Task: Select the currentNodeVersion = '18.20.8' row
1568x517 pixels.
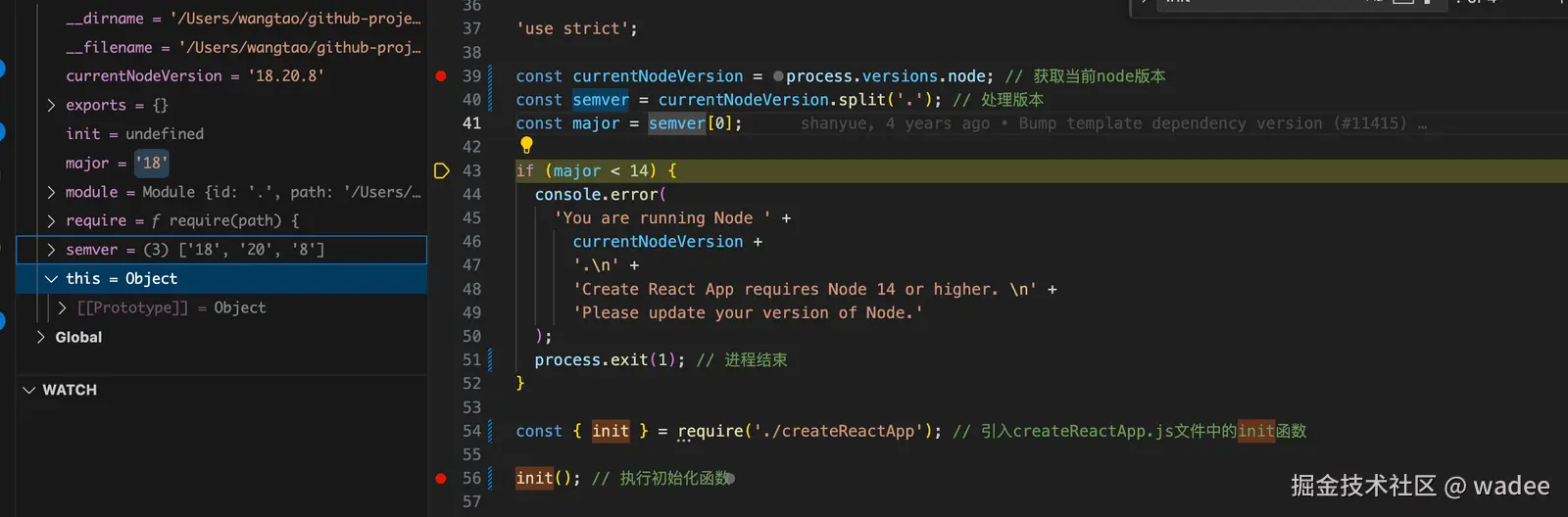Action: 221,75
